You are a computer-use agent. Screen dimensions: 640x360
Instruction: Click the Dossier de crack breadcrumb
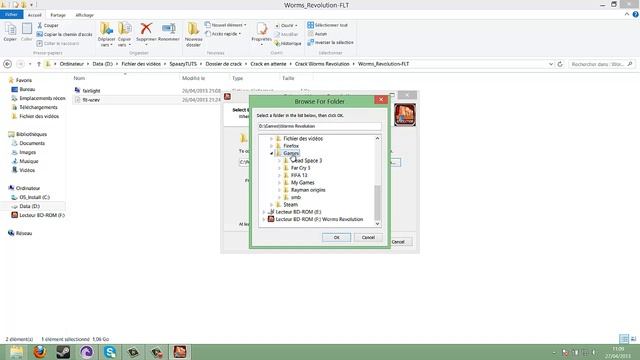pos(224,64)
